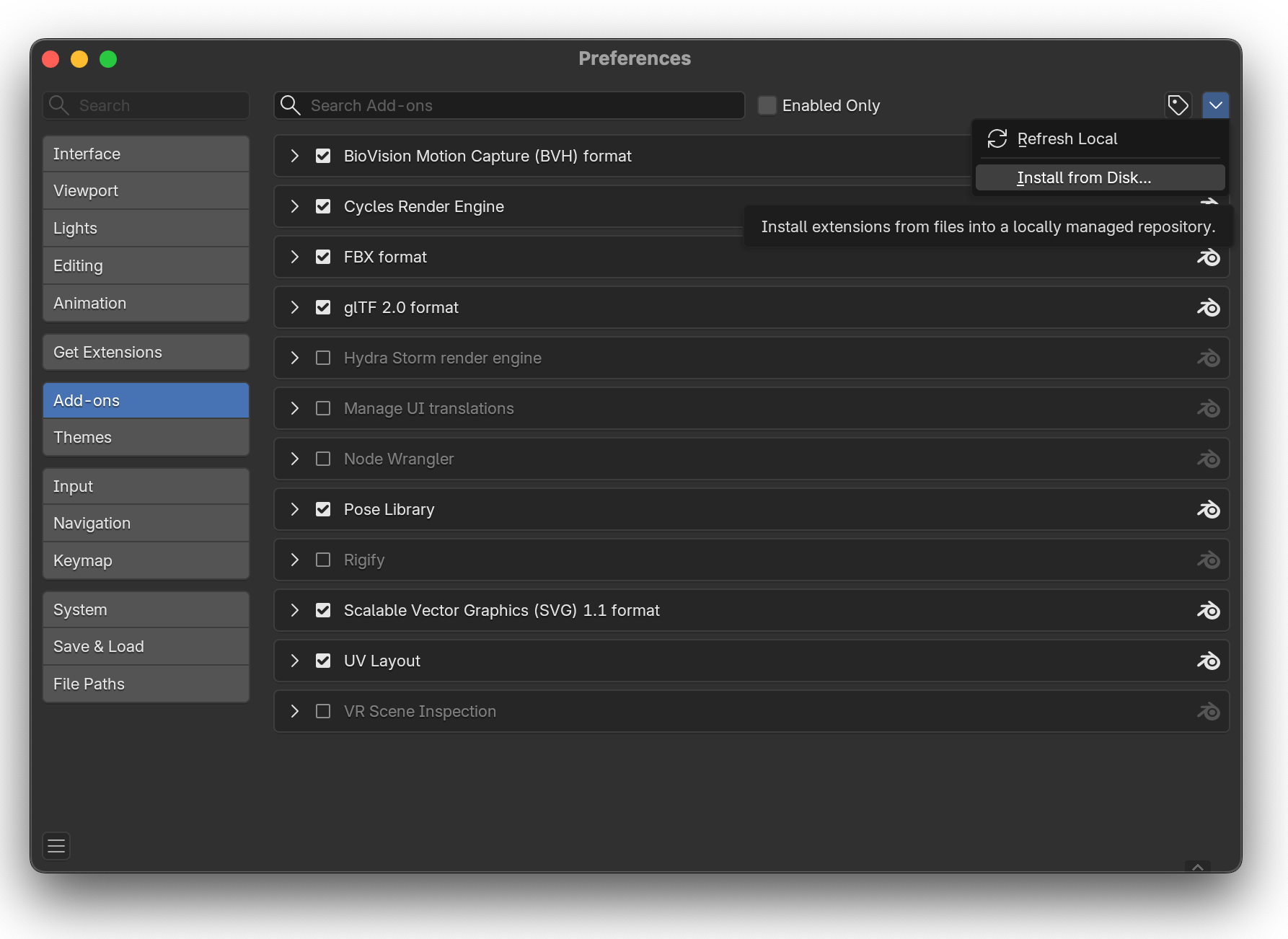
Task: Disable BioVision Motion Capture (BVH) add-on
Action: [323, 156]
